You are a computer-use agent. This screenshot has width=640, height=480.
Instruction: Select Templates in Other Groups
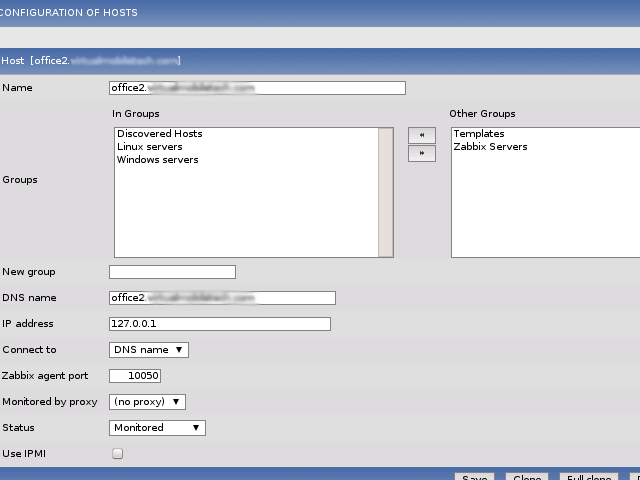479,134
